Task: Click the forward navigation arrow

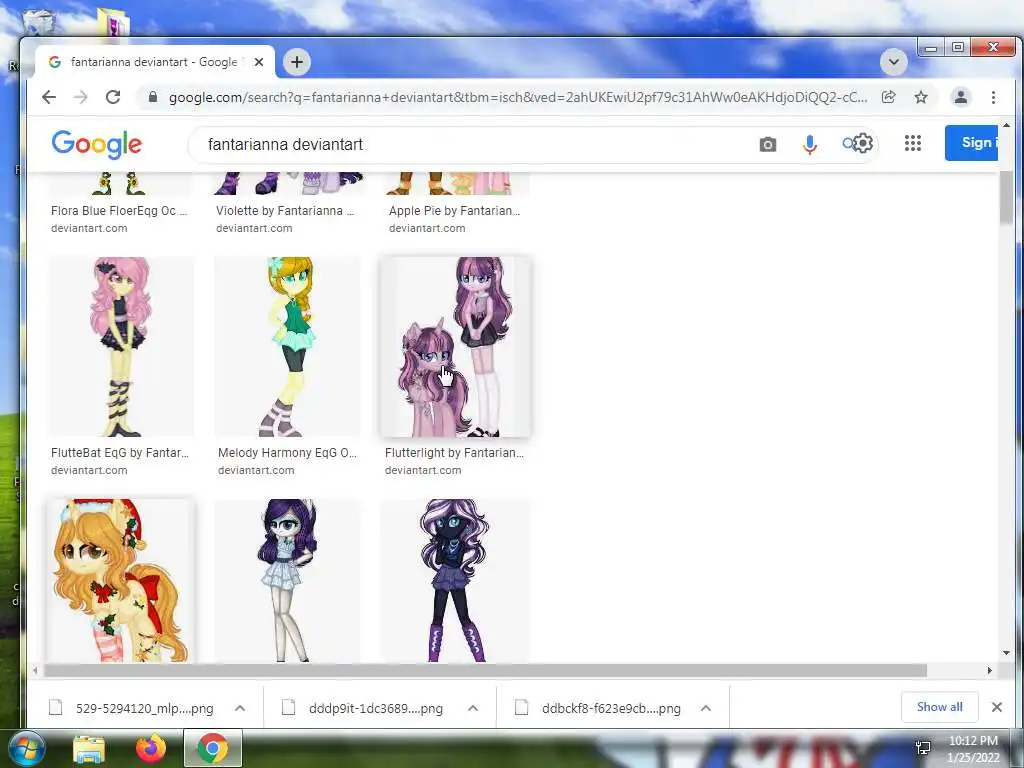Action: pyautogui.click(x=80, y=97)
